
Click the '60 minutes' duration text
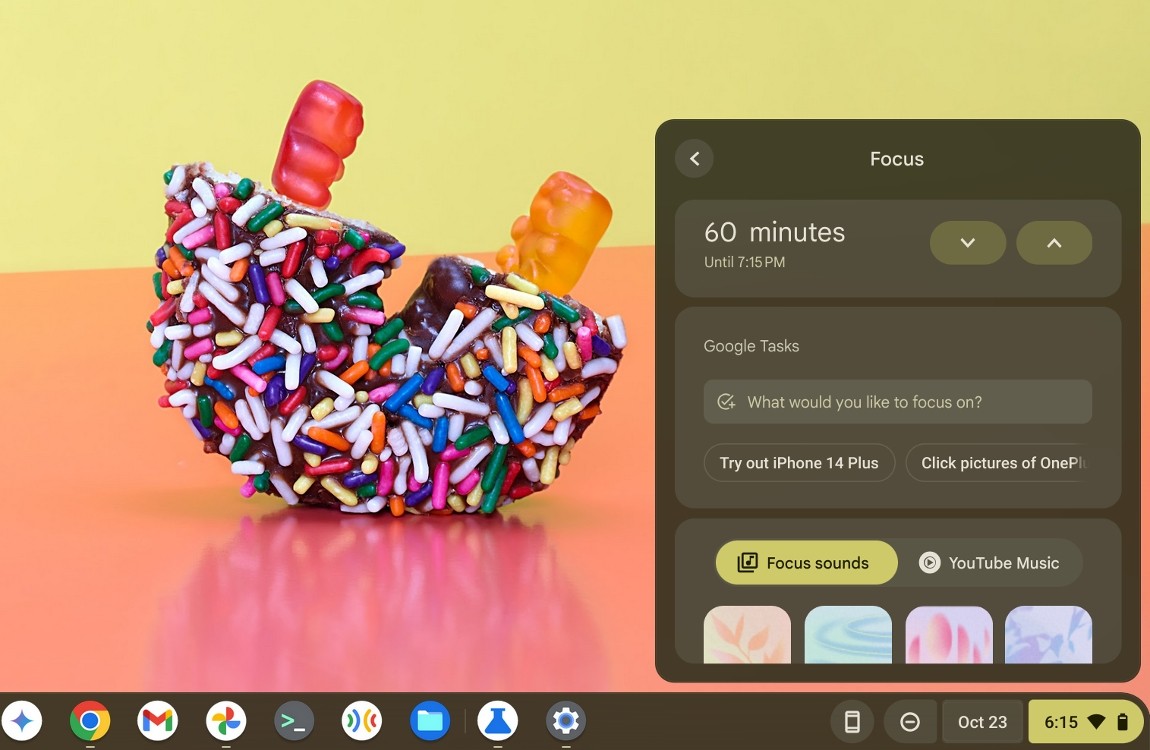[774, 232]
